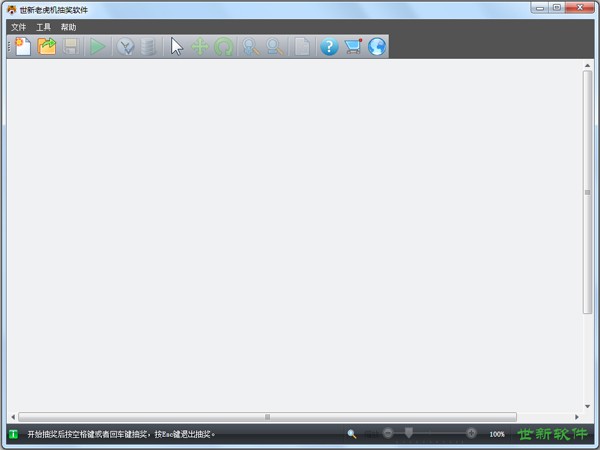600x450 pixels.
Task: Open the website via the globe icon
Action: coord(377,46)
